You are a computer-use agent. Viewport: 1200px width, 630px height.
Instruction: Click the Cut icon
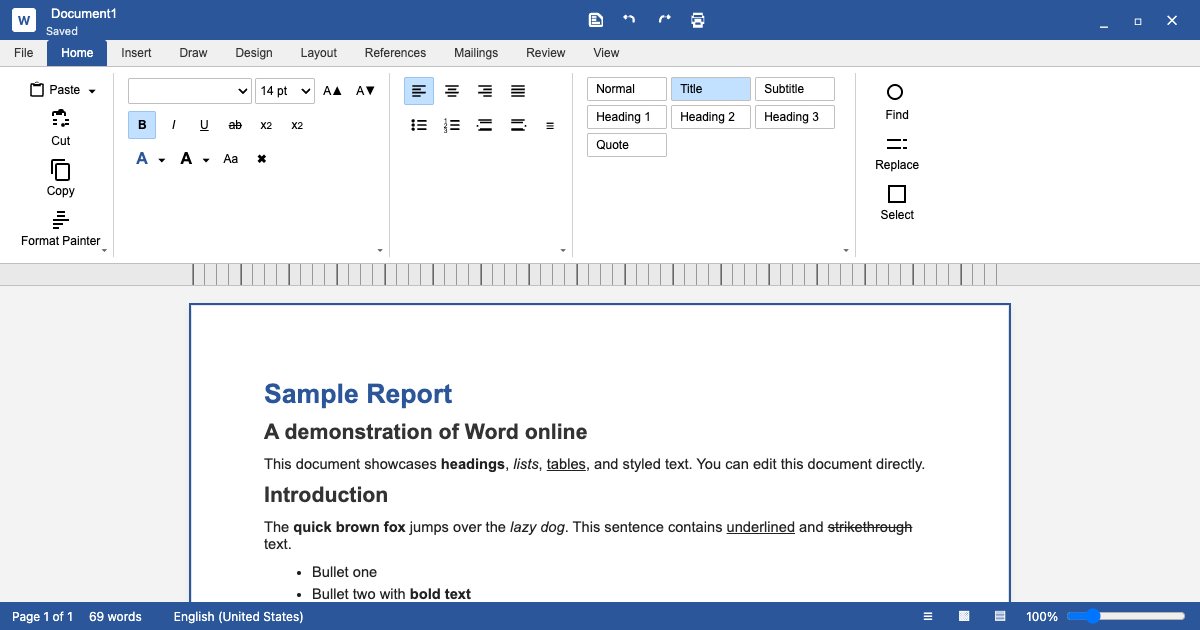[x=61, y=118]
